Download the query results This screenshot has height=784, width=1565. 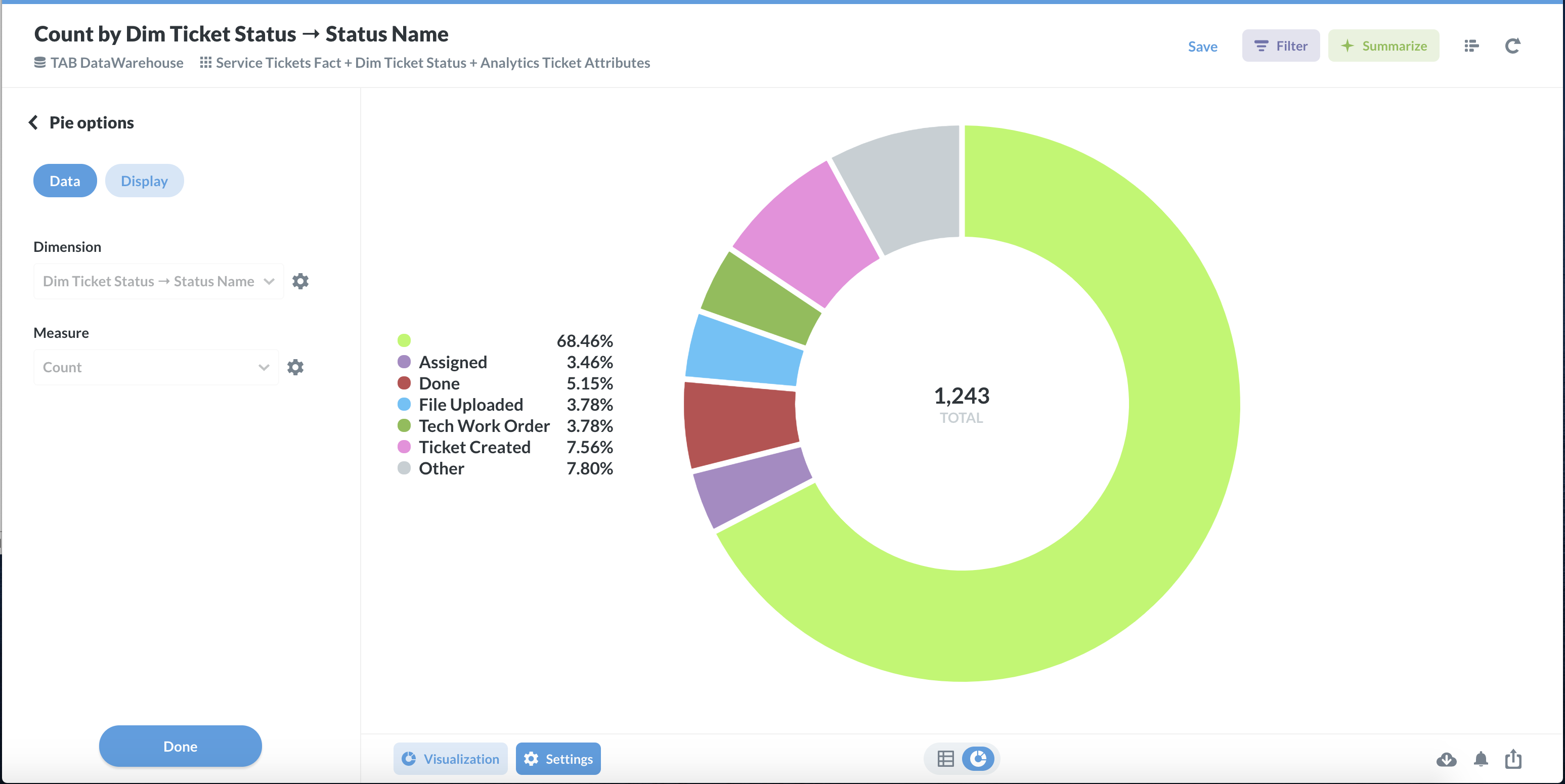1446,760
